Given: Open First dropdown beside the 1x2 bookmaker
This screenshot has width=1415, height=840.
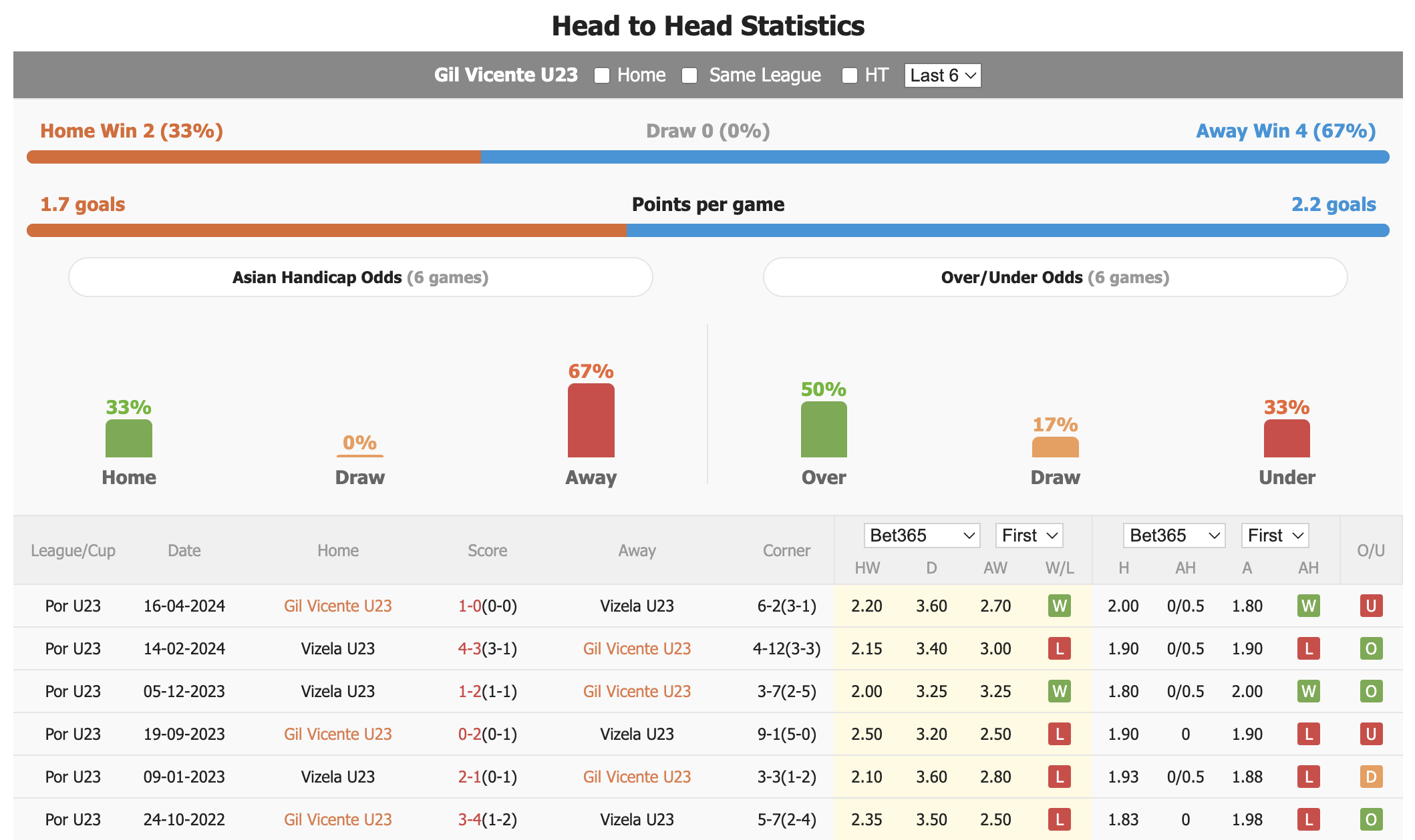Looking at the screenshot, I should [x=1029, y=536].
